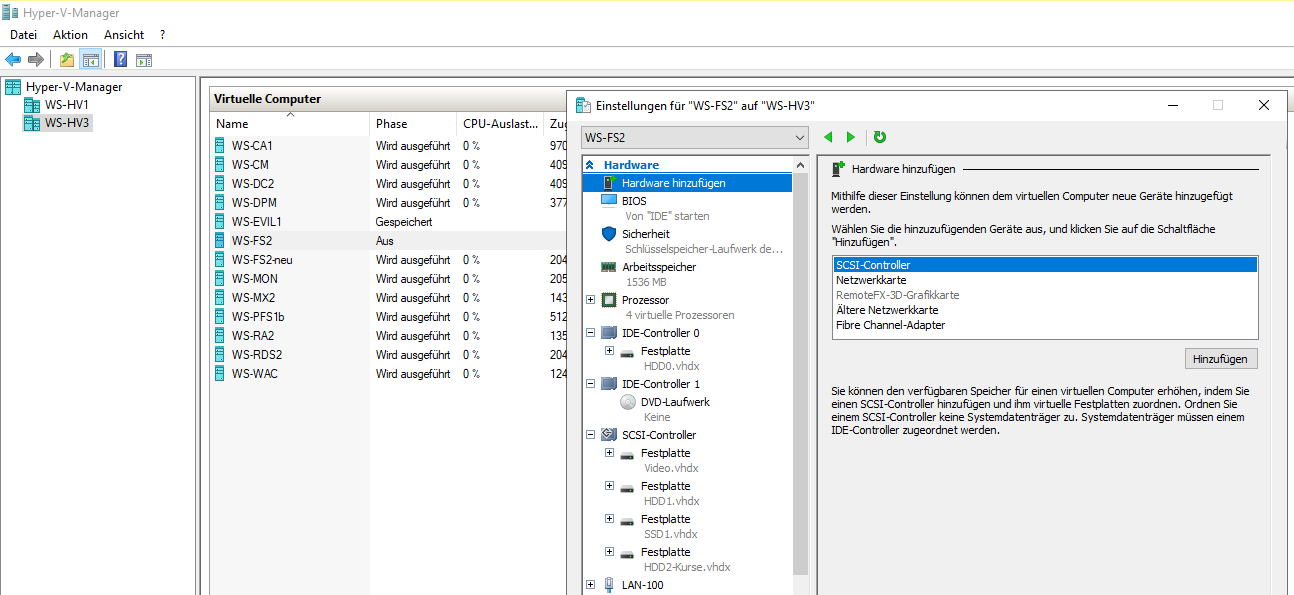Click the green refresh icon in settings
1294x595 pixels.
tap(880, 137)
